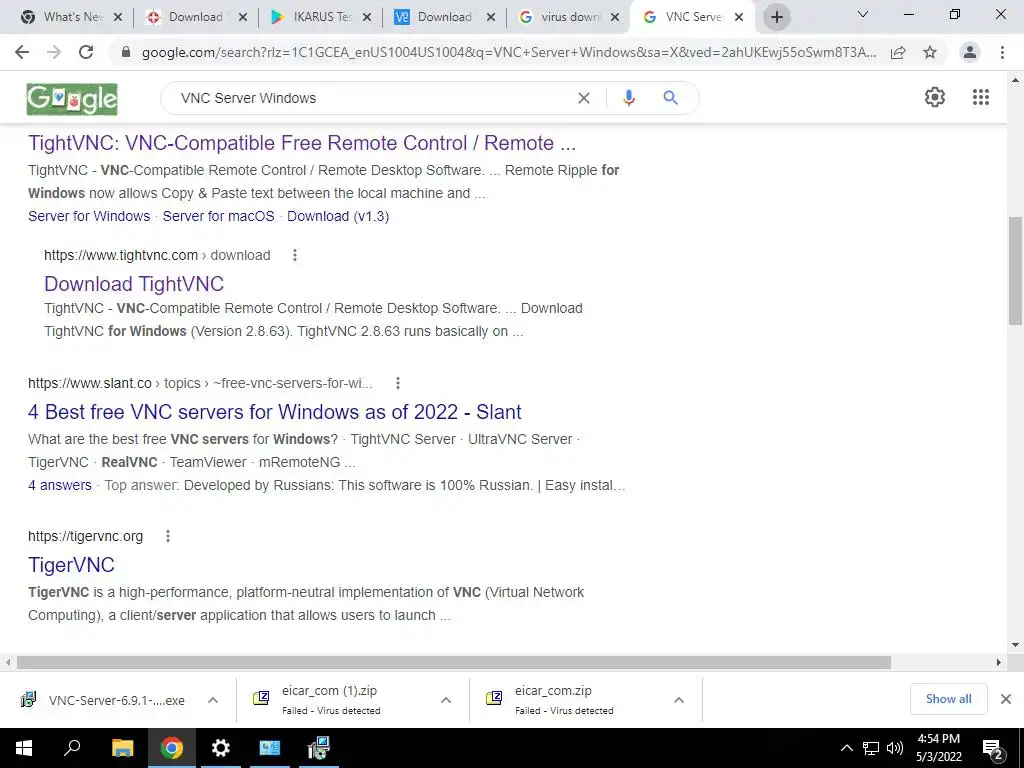Click the page scroll down arrow
The image size is (1024, 768).
point(1015,645)
